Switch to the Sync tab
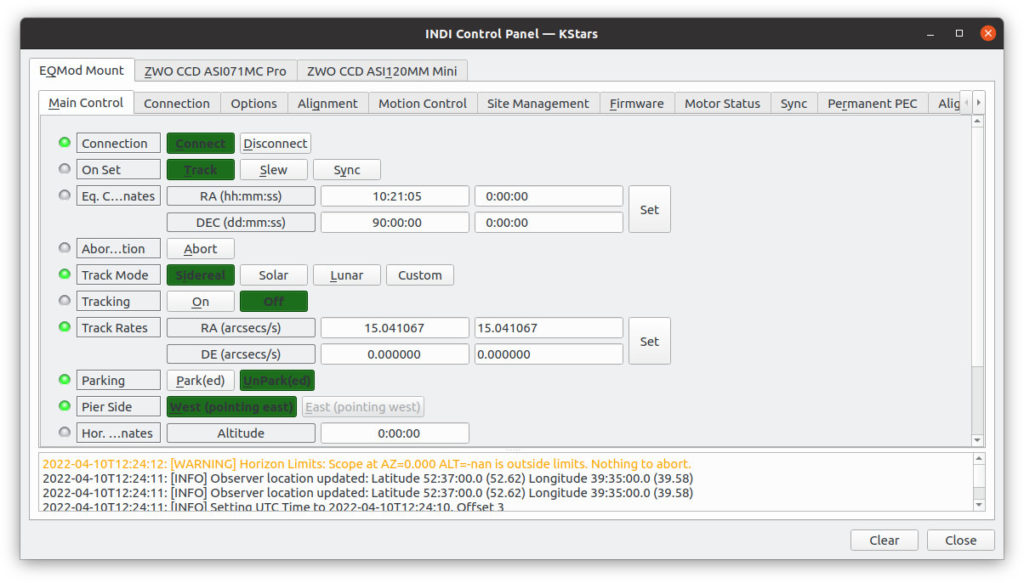Image resolution: width=1024 pixels, height=583 pixels. click(x=794, y=103)
